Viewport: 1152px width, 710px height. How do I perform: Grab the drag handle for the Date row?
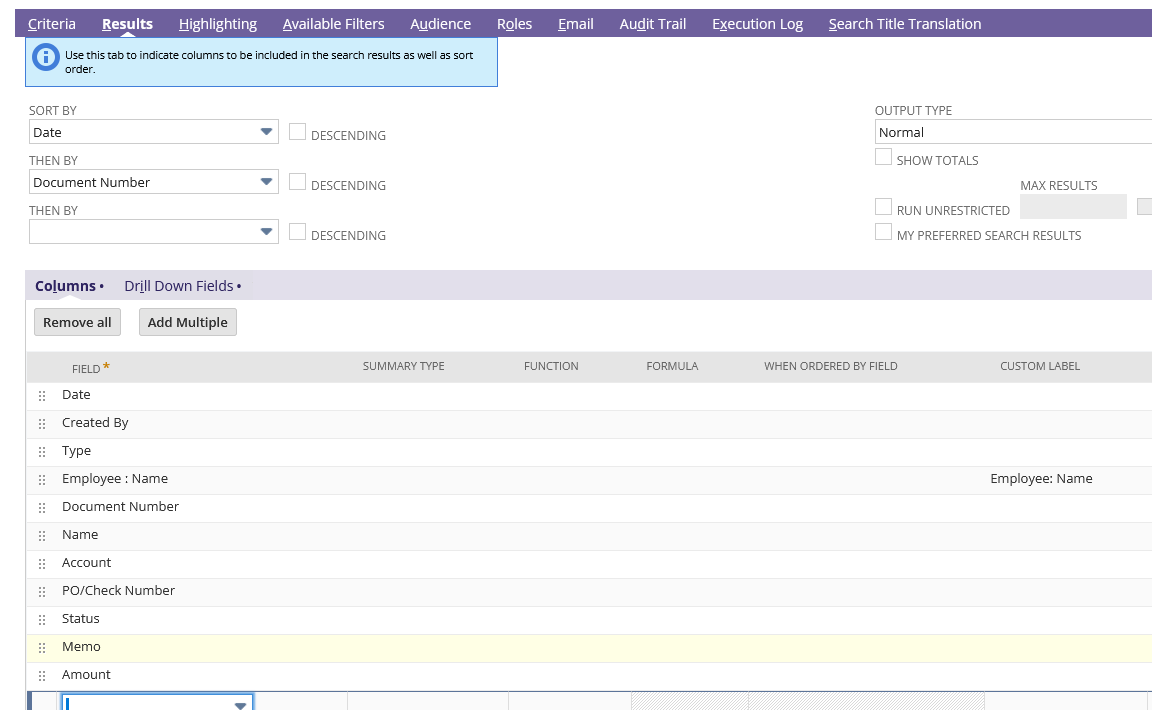pyautogui.click(x=42, y=395)
